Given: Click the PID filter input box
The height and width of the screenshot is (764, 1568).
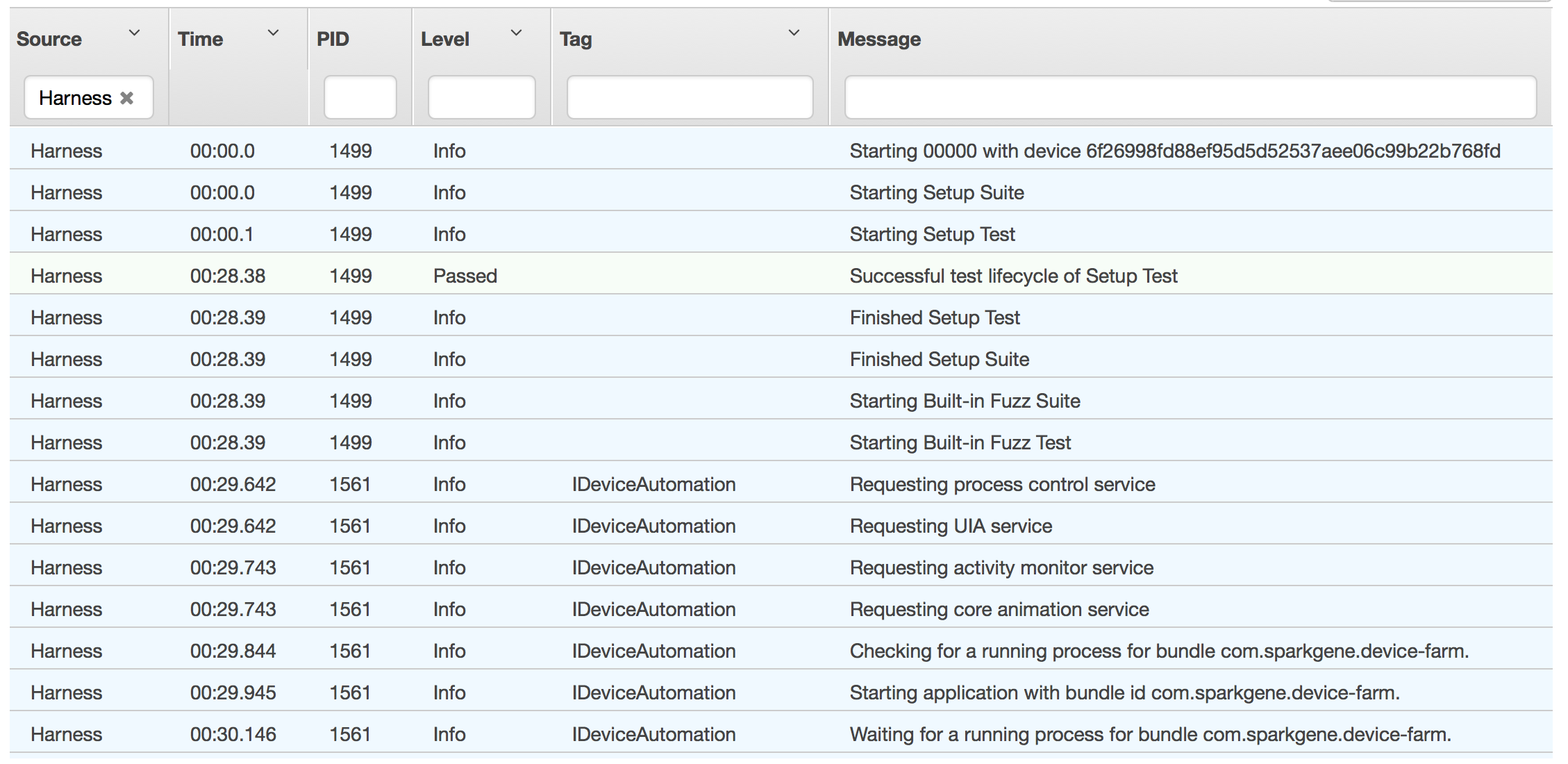Looking at the screenshot, I should 360,98.
